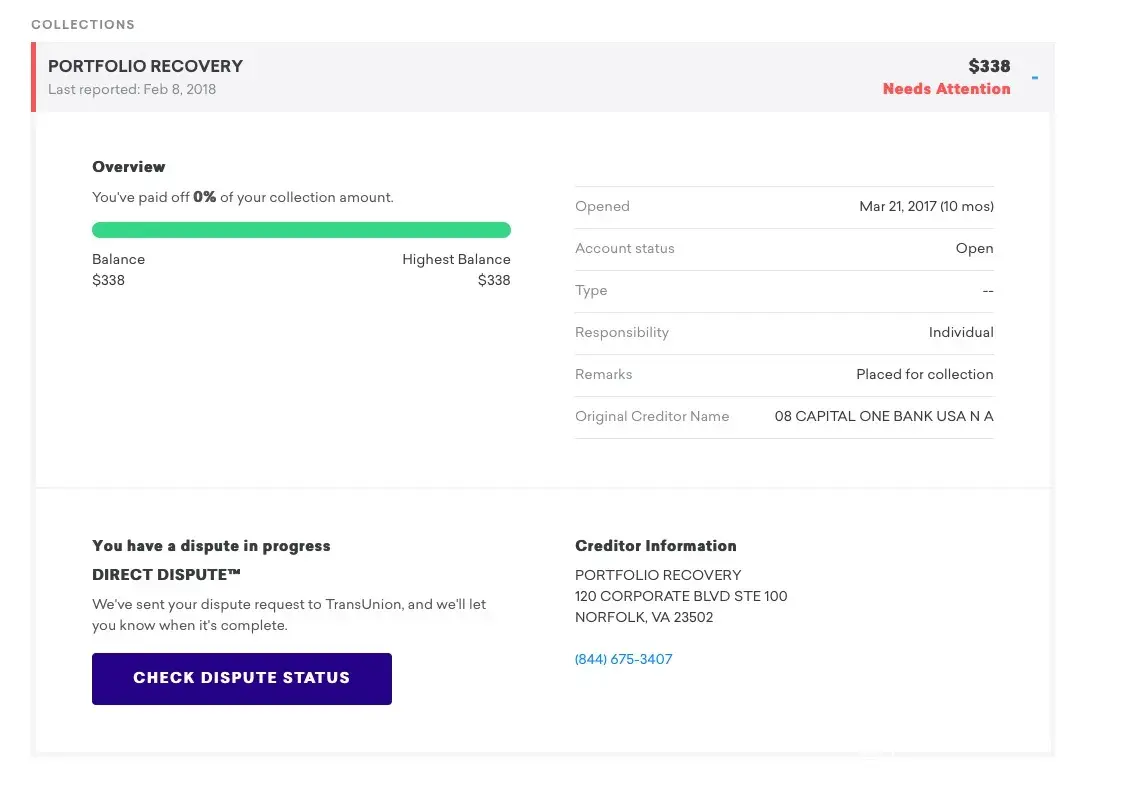Click the CHECK DISPUTE STATUS button
The image size is (1121, 798).
[x=241, y=678]
